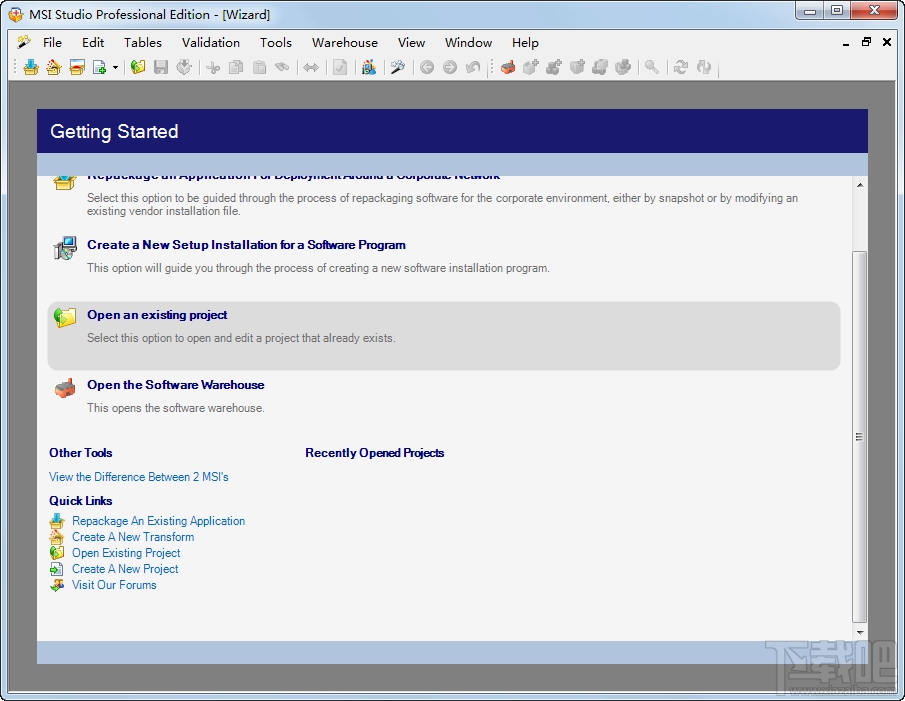This screenshot has height=701, width=905.
Task: Open the Warehouse menu
Action: pyautogui.click(x=345, y=43)
